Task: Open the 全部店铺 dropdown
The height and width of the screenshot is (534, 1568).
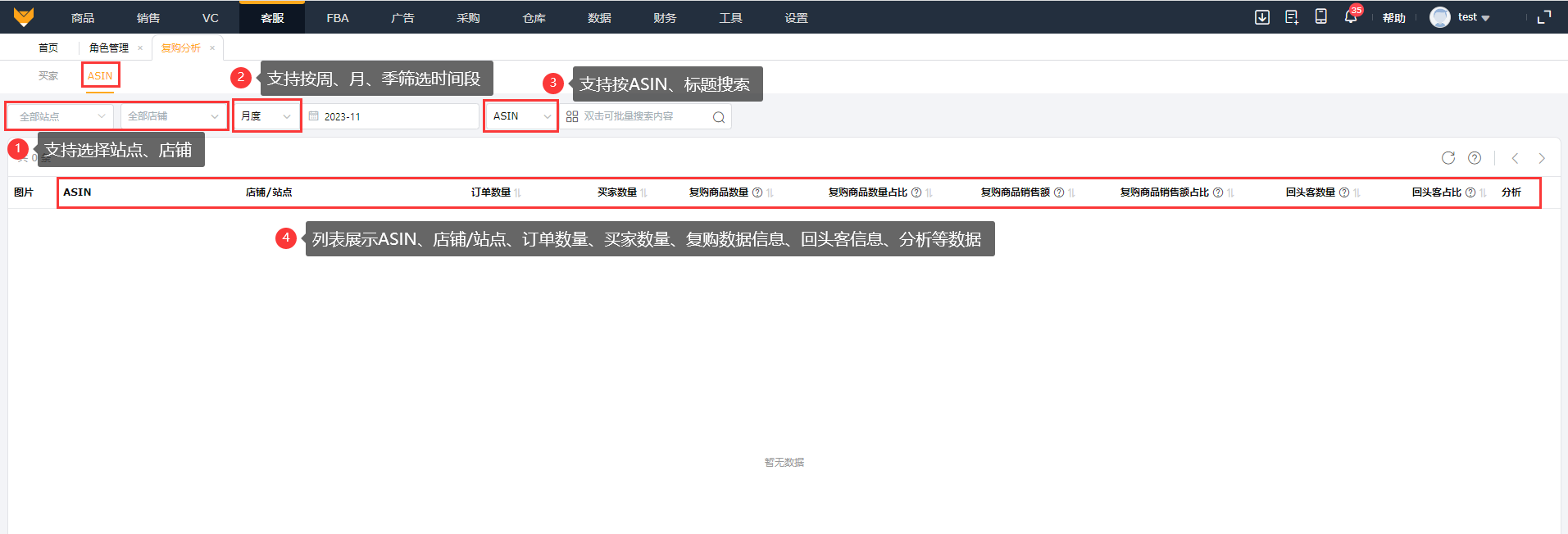Action: (174, 116)
